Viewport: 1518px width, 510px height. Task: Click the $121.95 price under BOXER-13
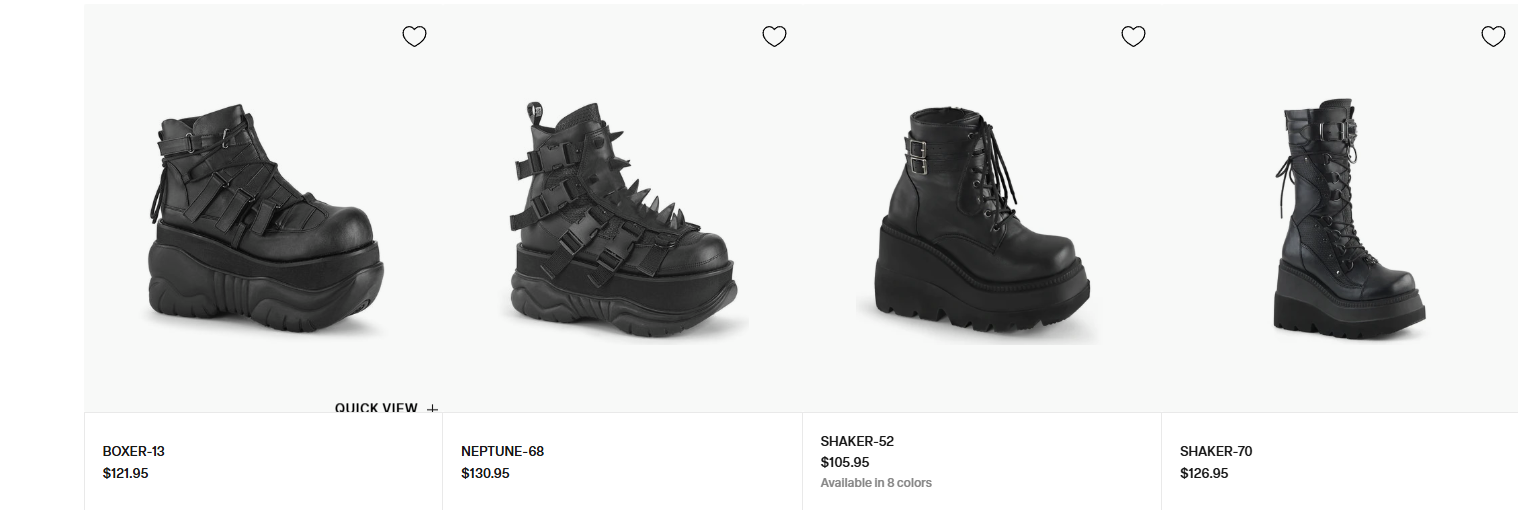[125, 473]
